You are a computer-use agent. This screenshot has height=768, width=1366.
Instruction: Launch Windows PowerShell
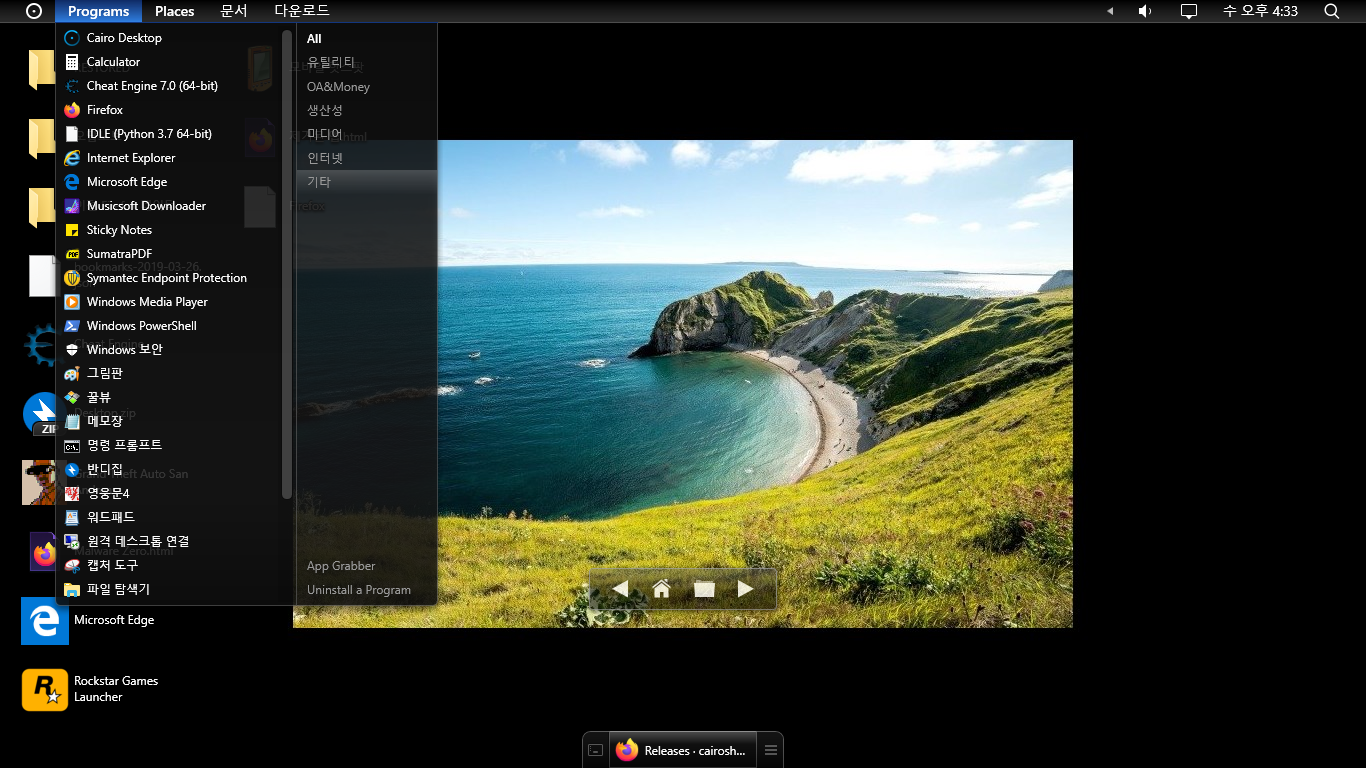click(x=170, y=326)
